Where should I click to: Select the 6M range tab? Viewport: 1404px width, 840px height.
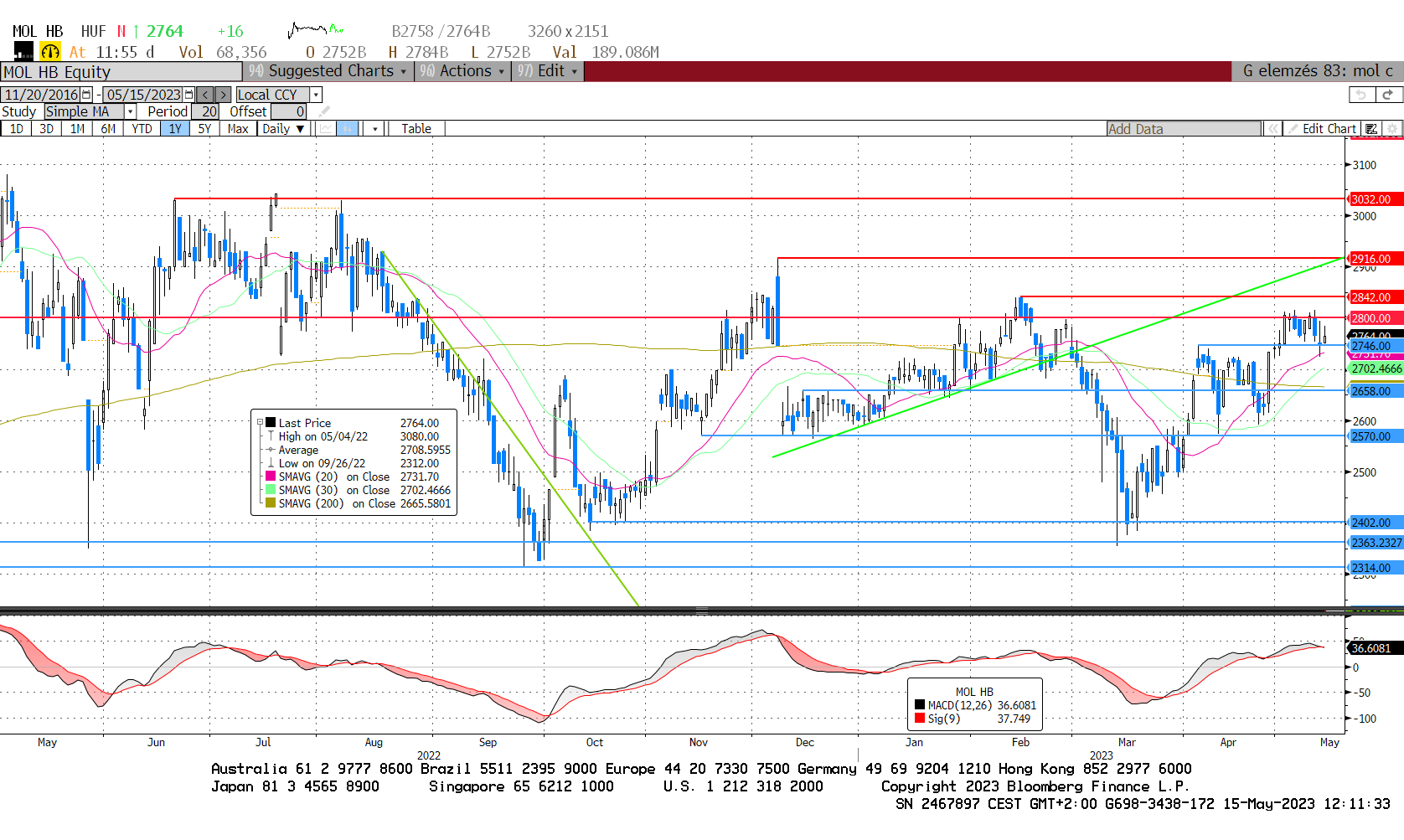[108, 129]
